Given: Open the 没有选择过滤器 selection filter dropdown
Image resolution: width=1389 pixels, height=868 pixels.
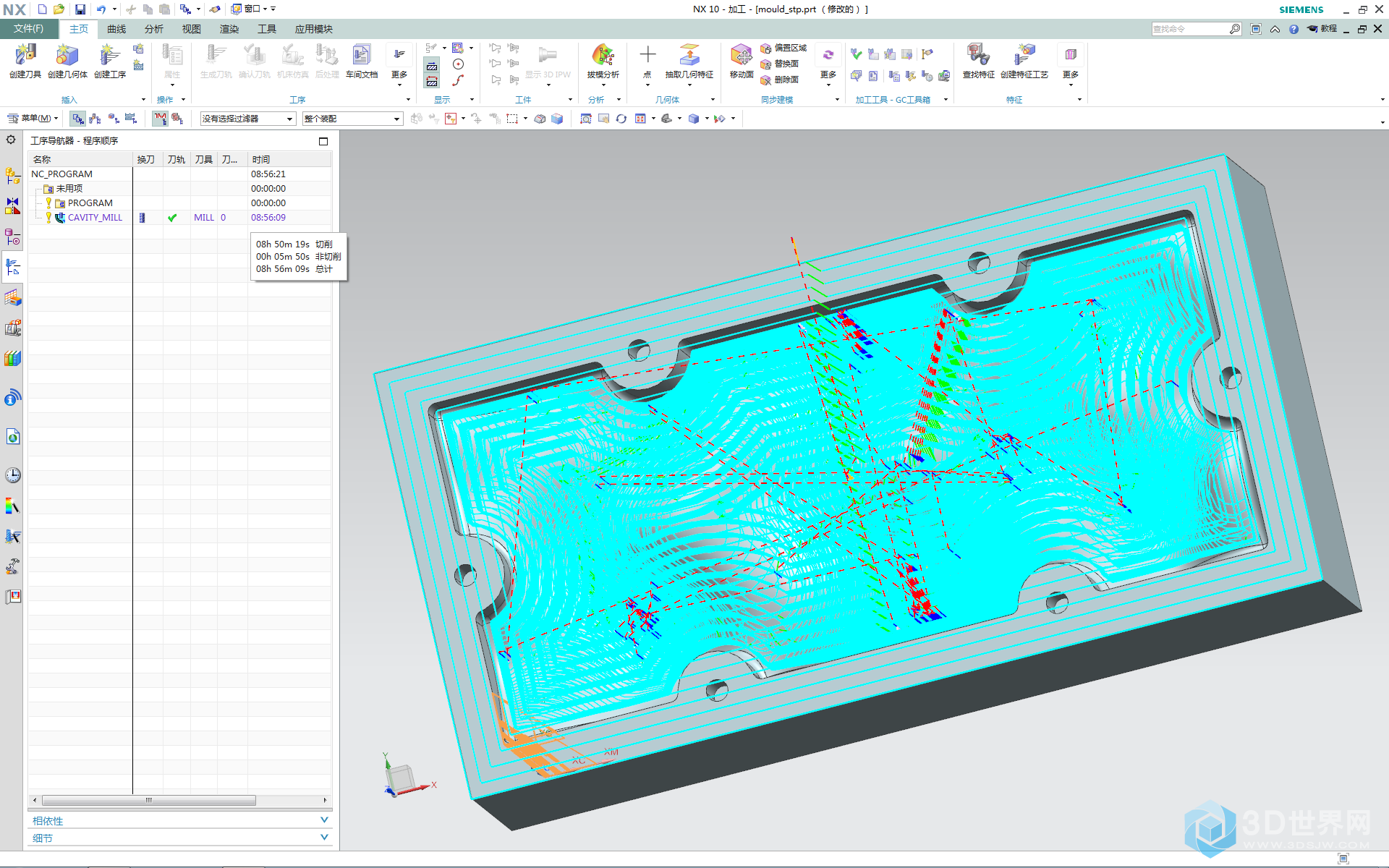Looking at the screenshot, I should pos(248,119).
